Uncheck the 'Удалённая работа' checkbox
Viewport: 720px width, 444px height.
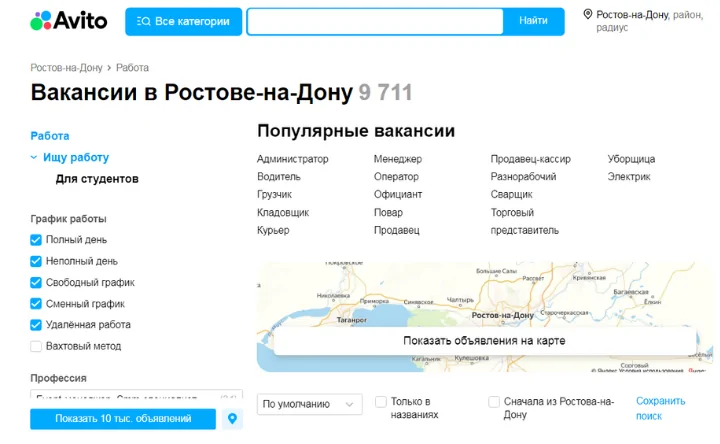(36, 325)
